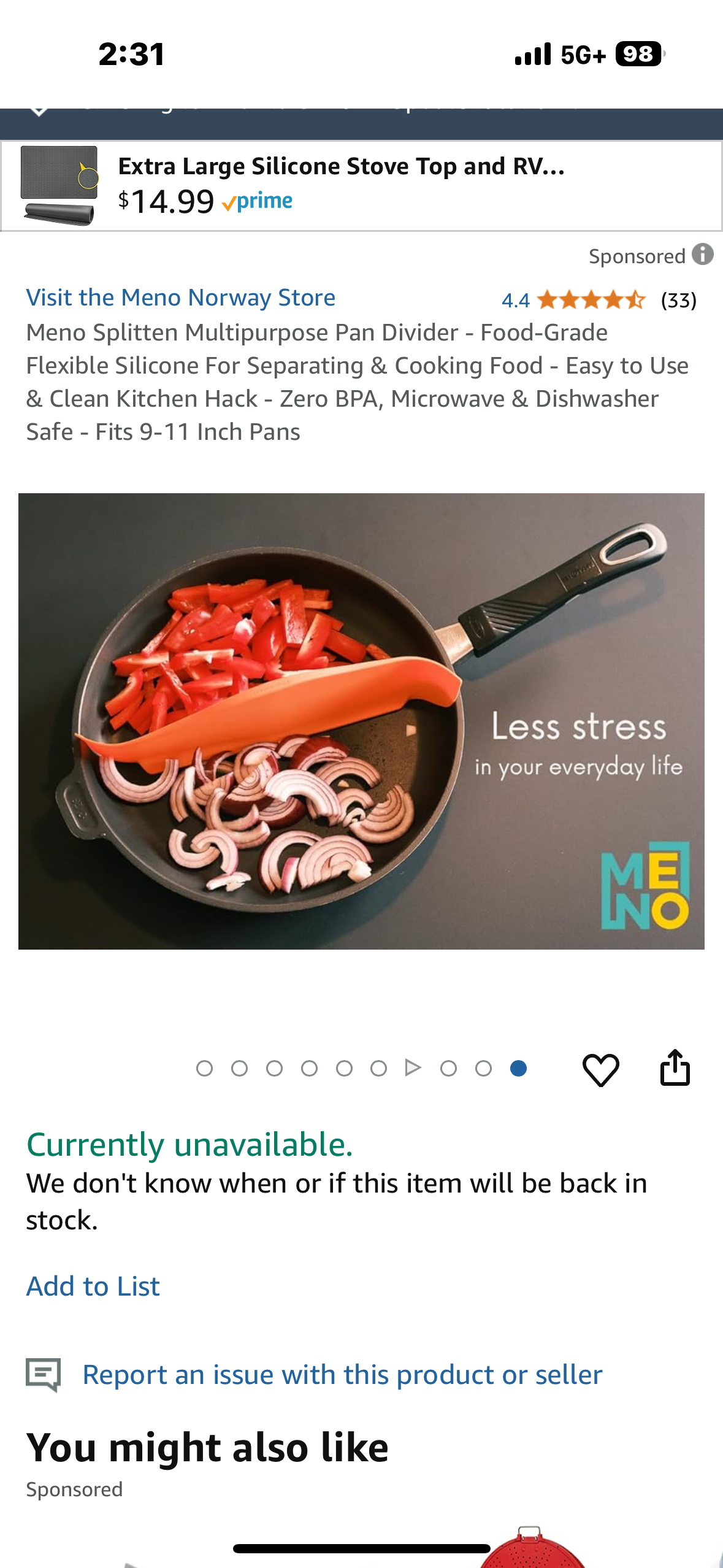Image resolution: width=723 pixels, height=1568 pixels.
Task: Tap the report issue speech bubble icon
Action: coord(43,1374)
